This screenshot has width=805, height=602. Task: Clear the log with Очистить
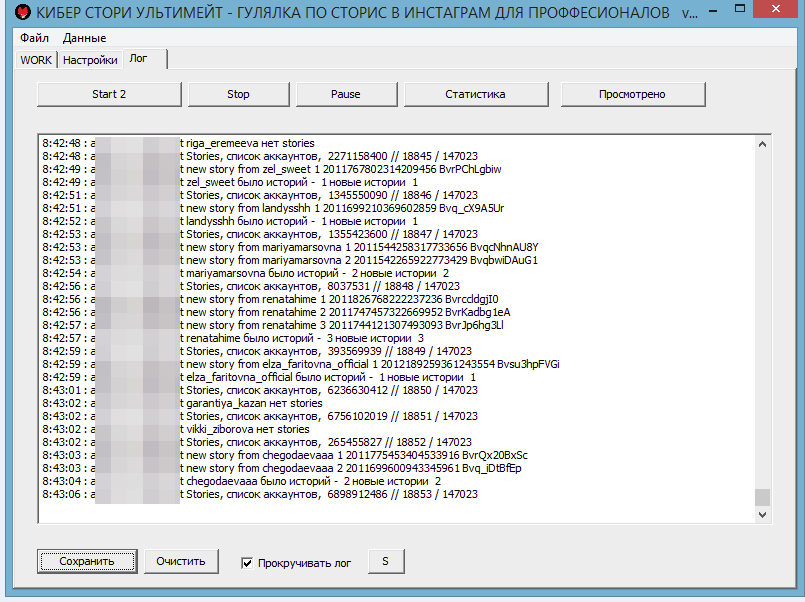click(181, 561)
